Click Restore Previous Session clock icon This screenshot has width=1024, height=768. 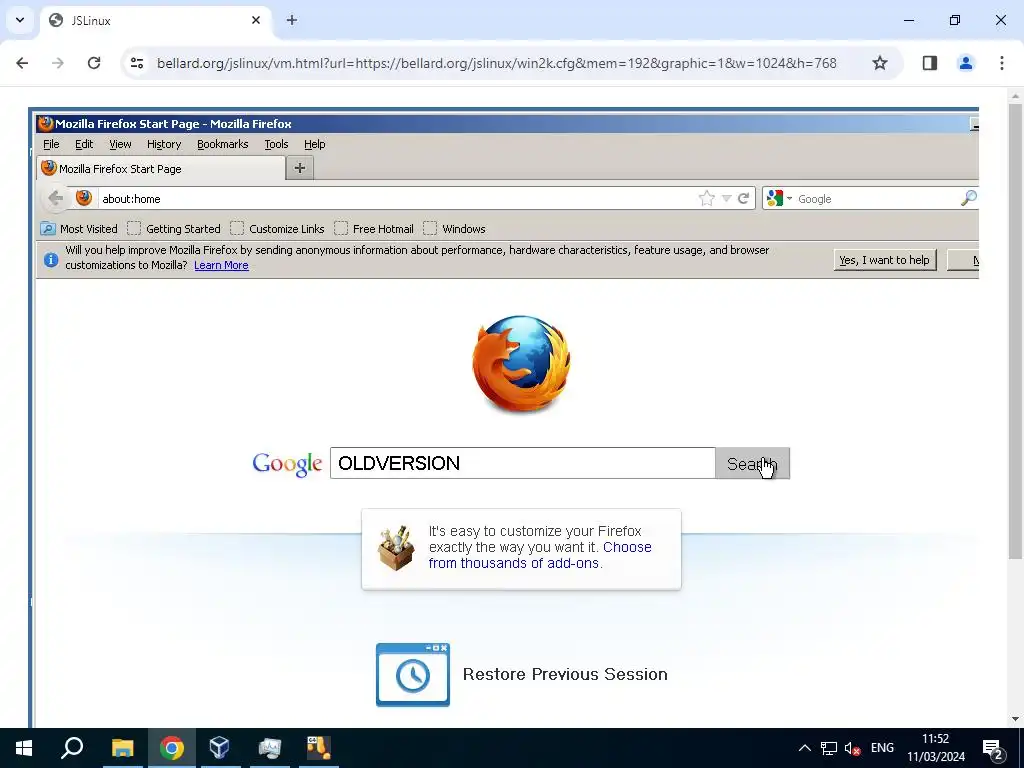pyautogui.click(x=413, y=675)
